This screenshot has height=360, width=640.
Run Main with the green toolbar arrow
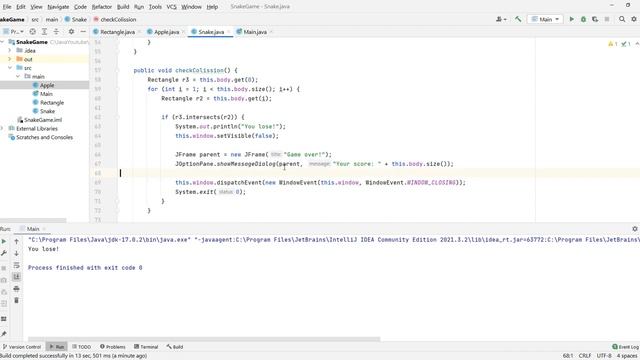tap(571, 19)
